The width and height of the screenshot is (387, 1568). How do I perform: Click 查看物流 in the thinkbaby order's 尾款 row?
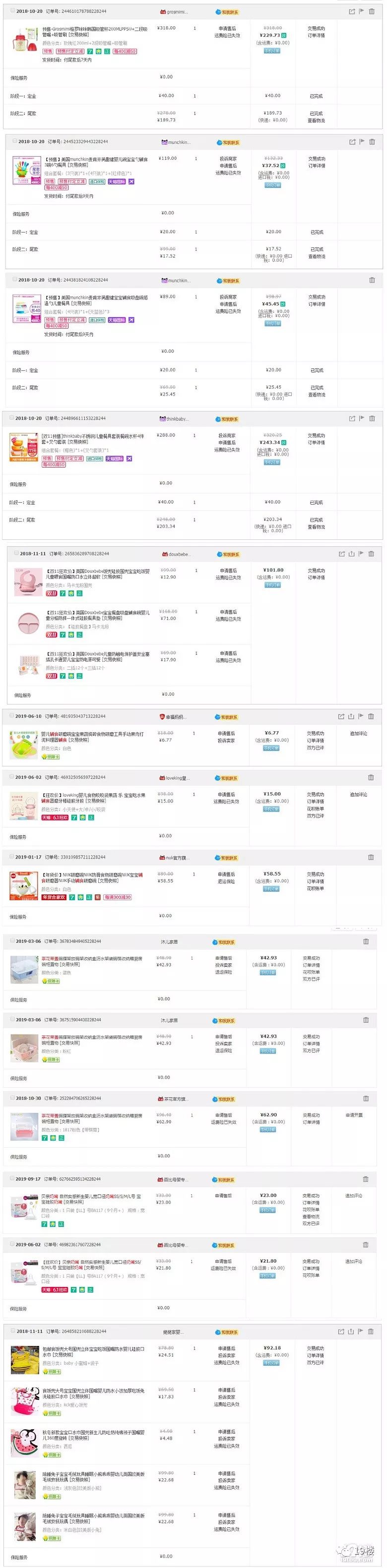(x=316, y=527)
